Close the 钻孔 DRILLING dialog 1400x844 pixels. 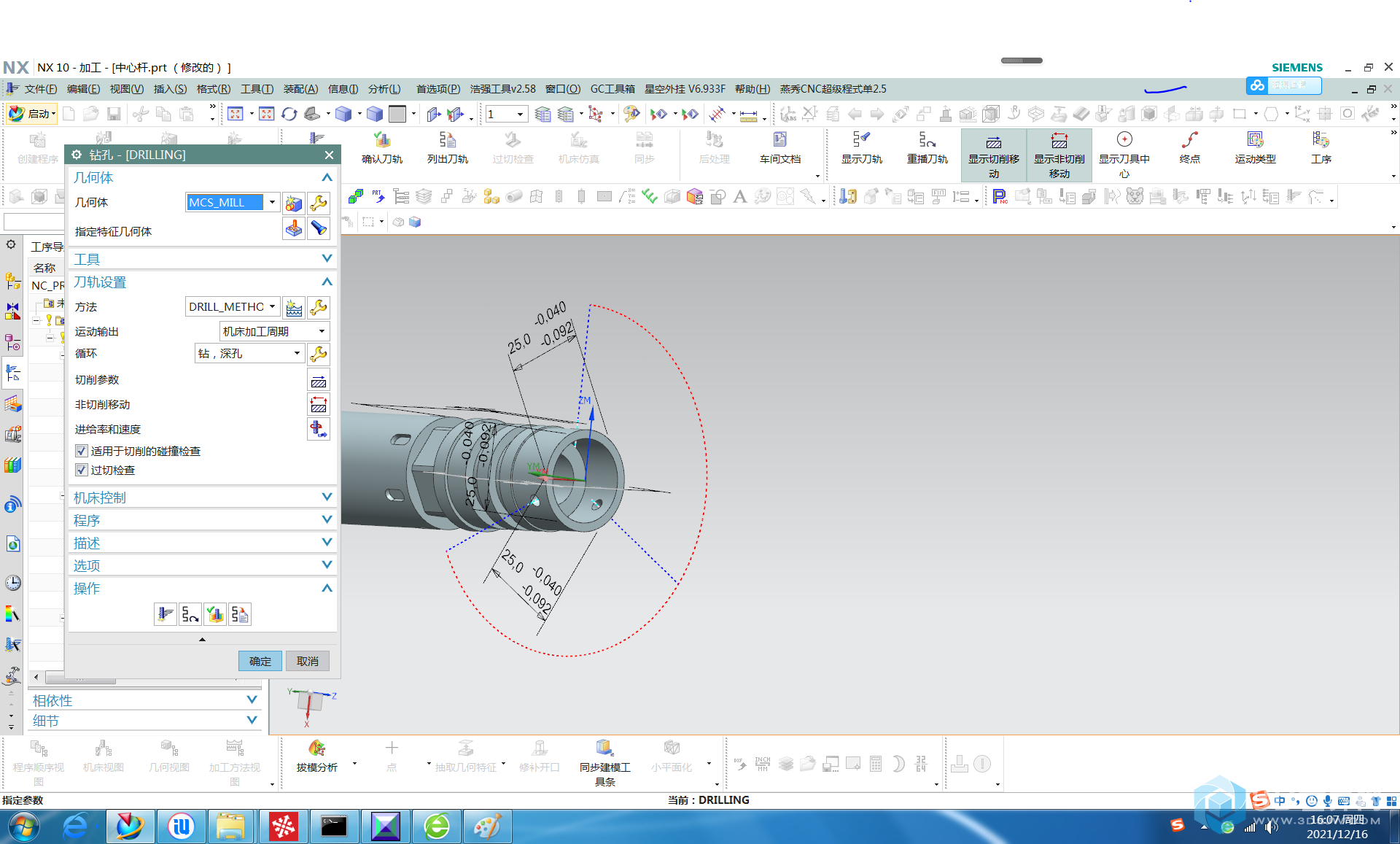(329, 155)
